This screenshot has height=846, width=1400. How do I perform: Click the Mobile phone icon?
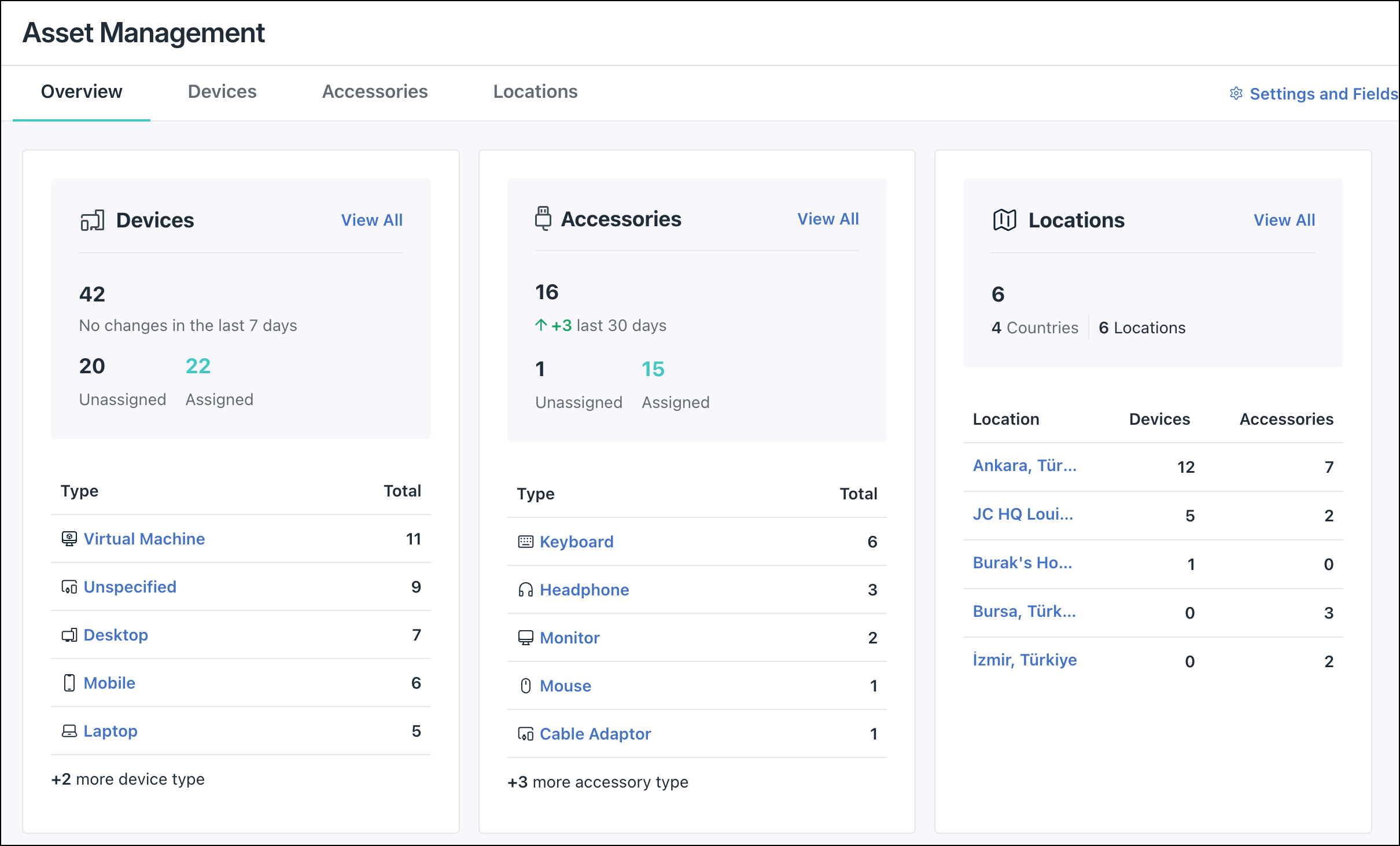pyautogui.click(x=69, y=683)
